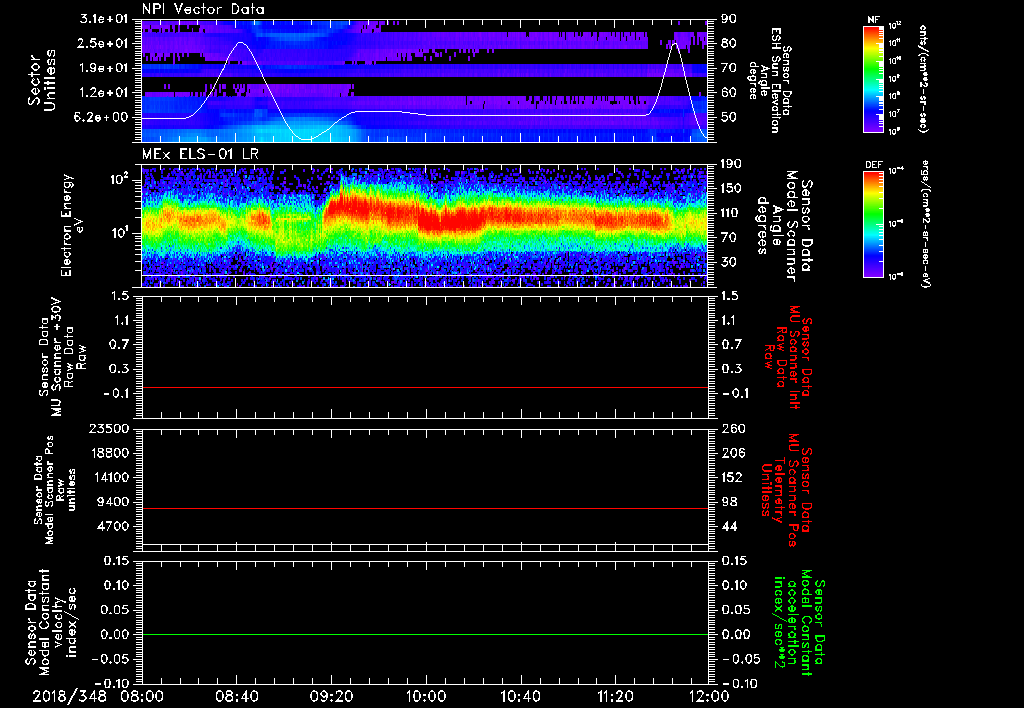1024x708 pixels.
Task: Click the 'Sector Unitless' axis title
Action: [42, 80]
